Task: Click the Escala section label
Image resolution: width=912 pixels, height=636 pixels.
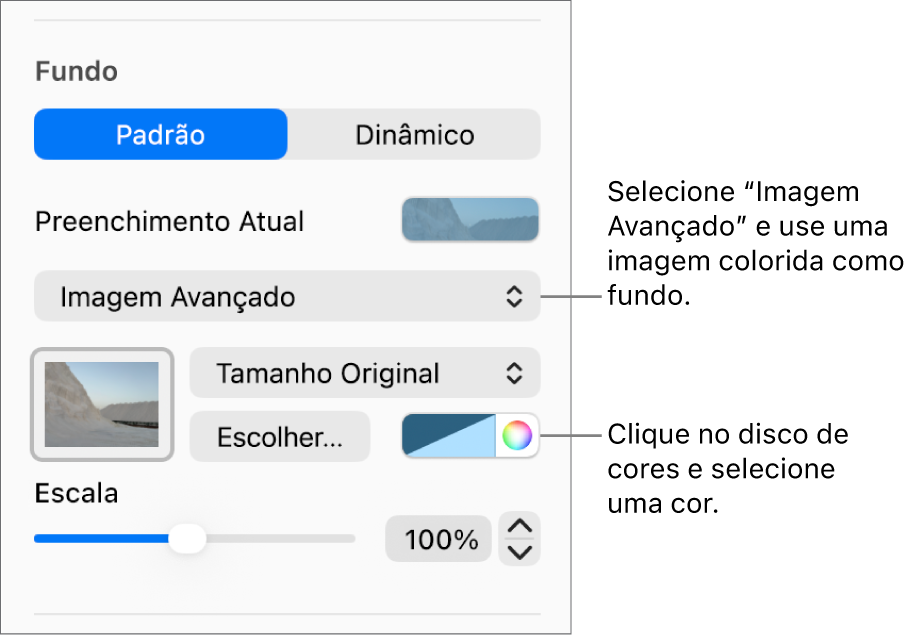Action: [76, 492]
